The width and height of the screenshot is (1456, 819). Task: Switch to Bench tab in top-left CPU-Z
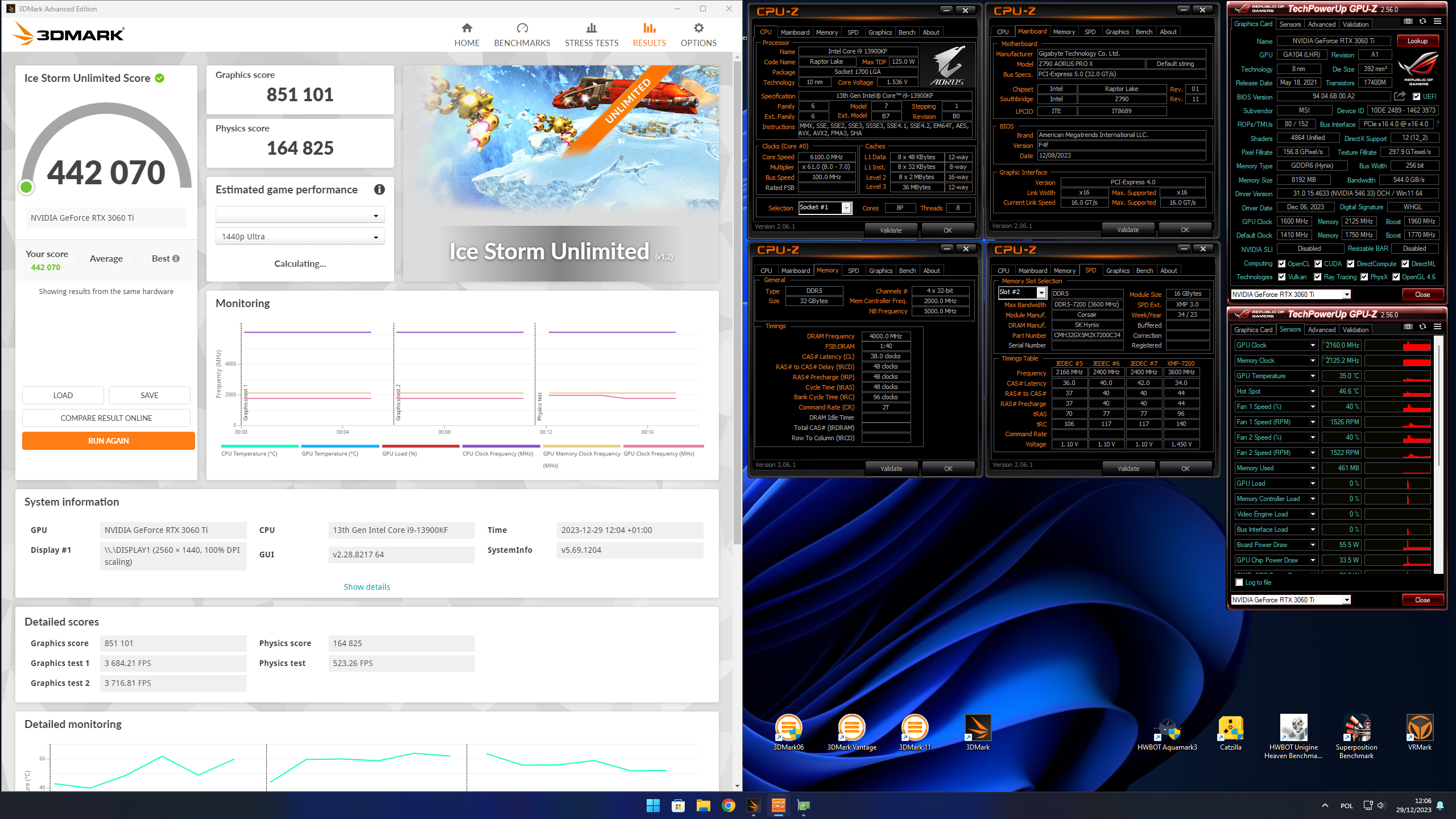pos(907,32)
